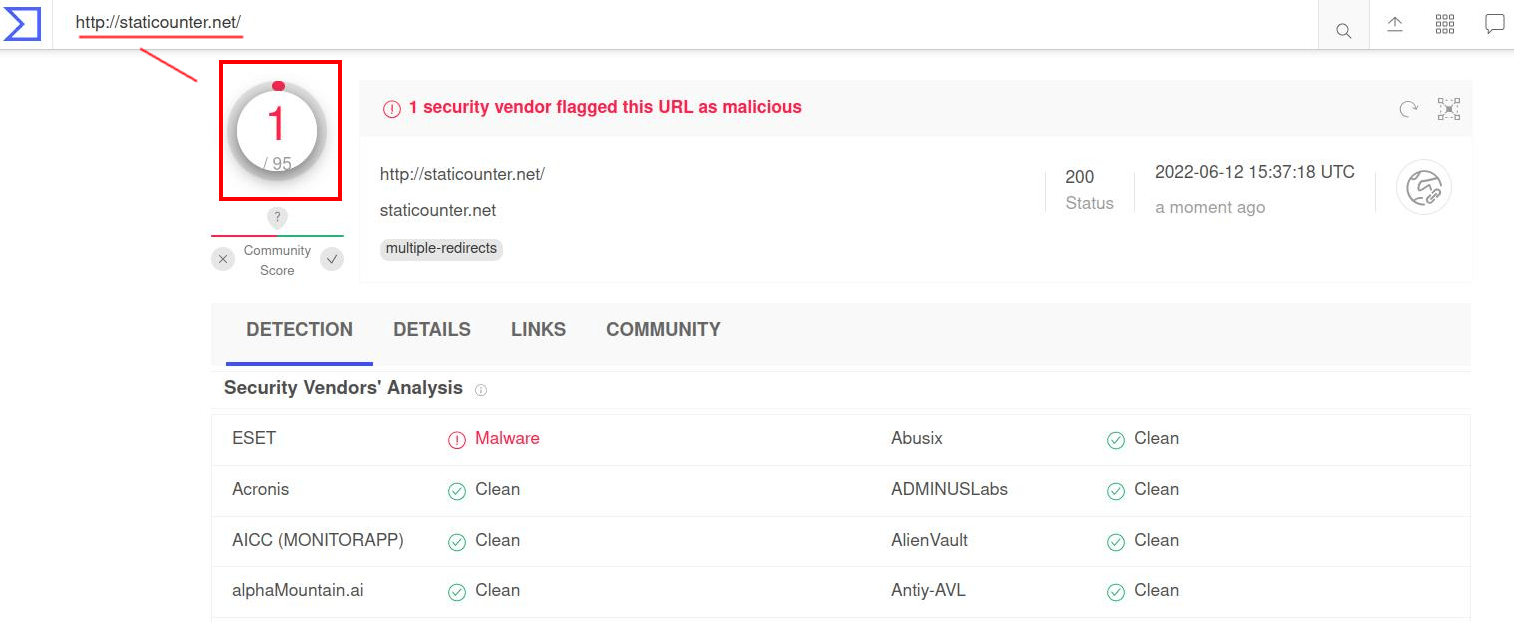Click the staticounter.net domain link

pos(437,210)
